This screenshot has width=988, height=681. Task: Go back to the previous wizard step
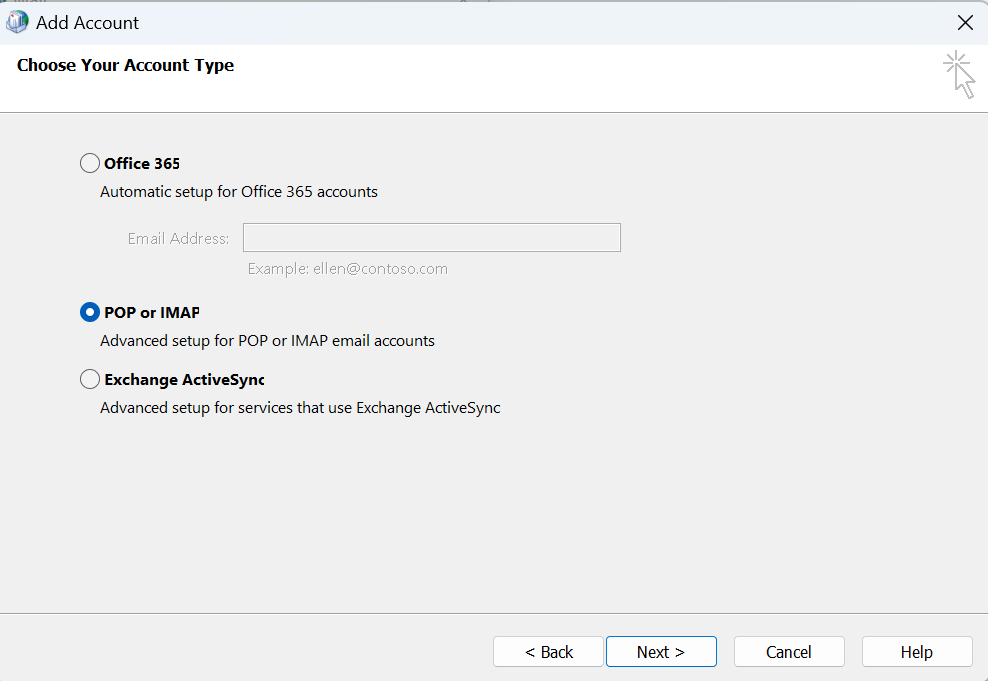548,651
